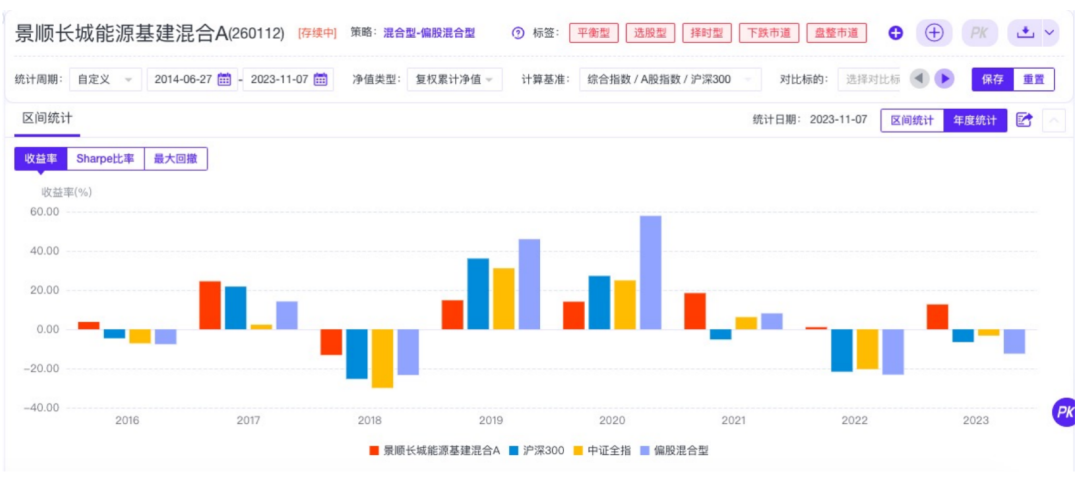
Task: Toggle legend 景顺长城能源基建混合A series
Action: (434, 451)
